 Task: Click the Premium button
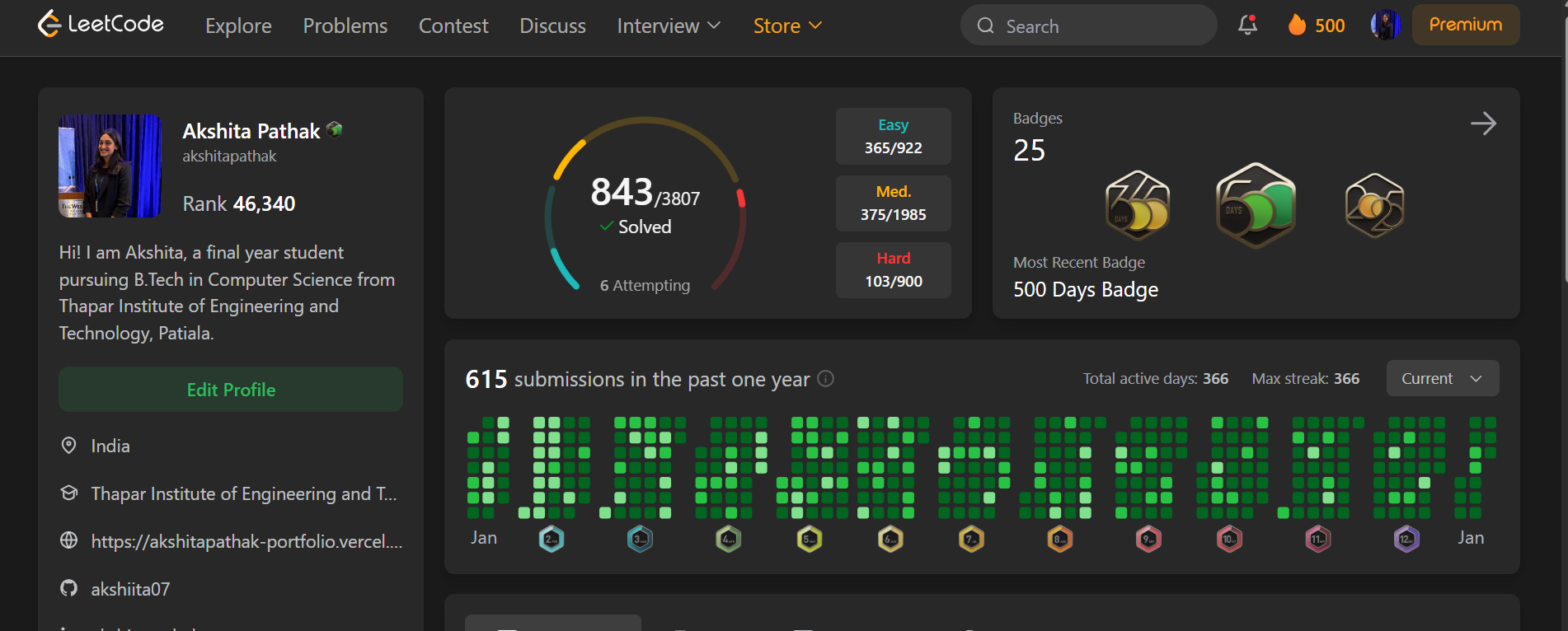pos(1465,25)
